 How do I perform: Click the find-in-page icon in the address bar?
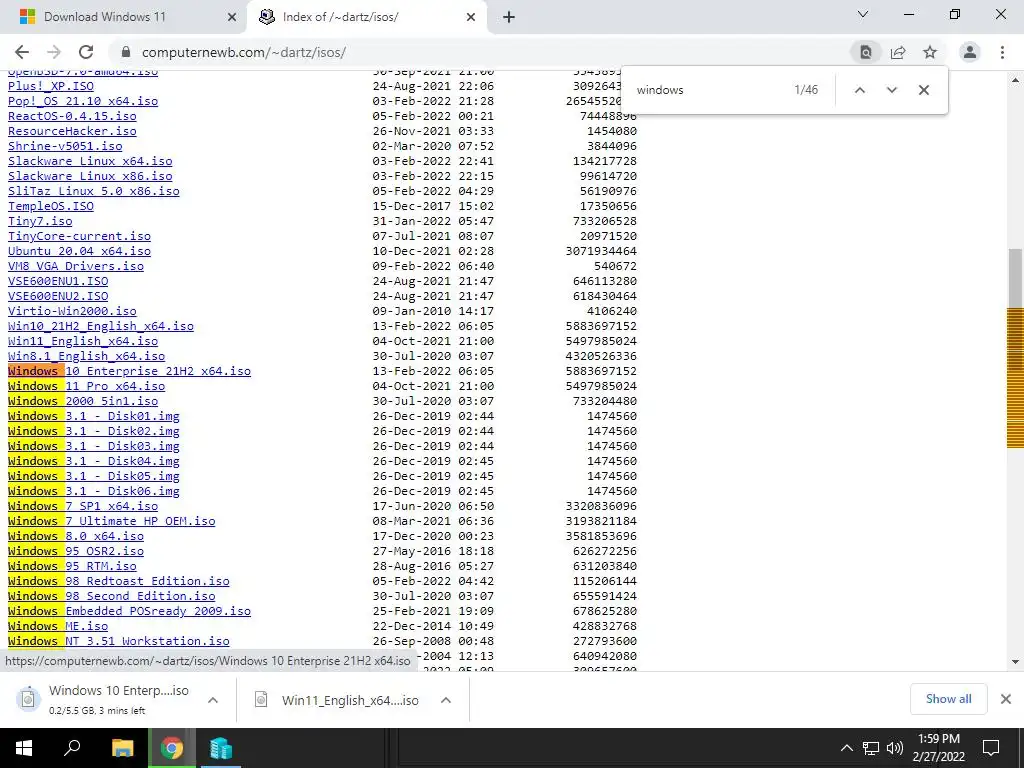coord(865,52)
